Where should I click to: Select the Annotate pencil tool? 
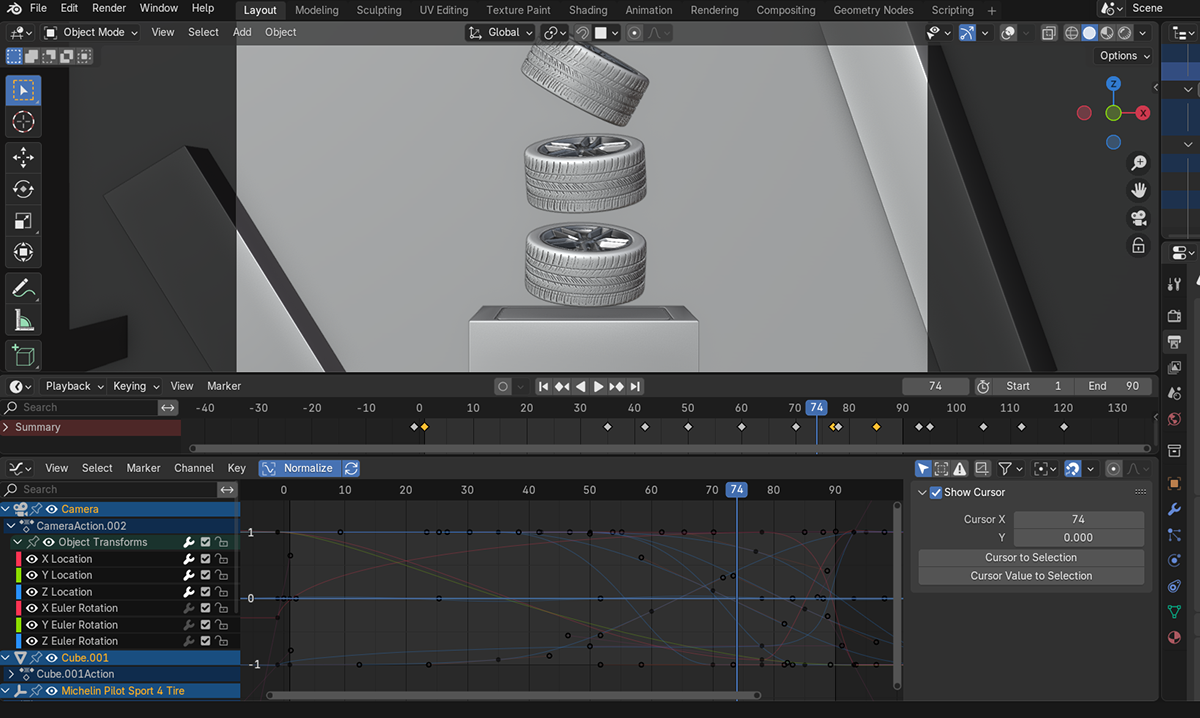pyautogui.click(x=23, y=288)
